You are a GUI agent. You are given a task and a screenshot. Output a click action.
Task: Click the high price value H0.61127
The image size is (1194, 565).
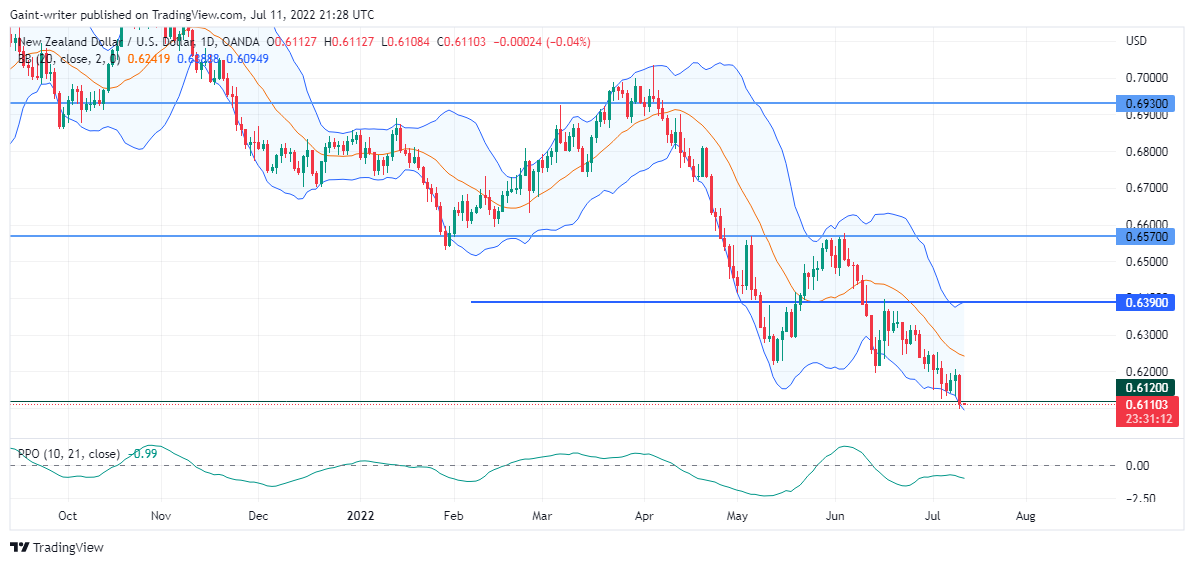click(x=348, y=41)
